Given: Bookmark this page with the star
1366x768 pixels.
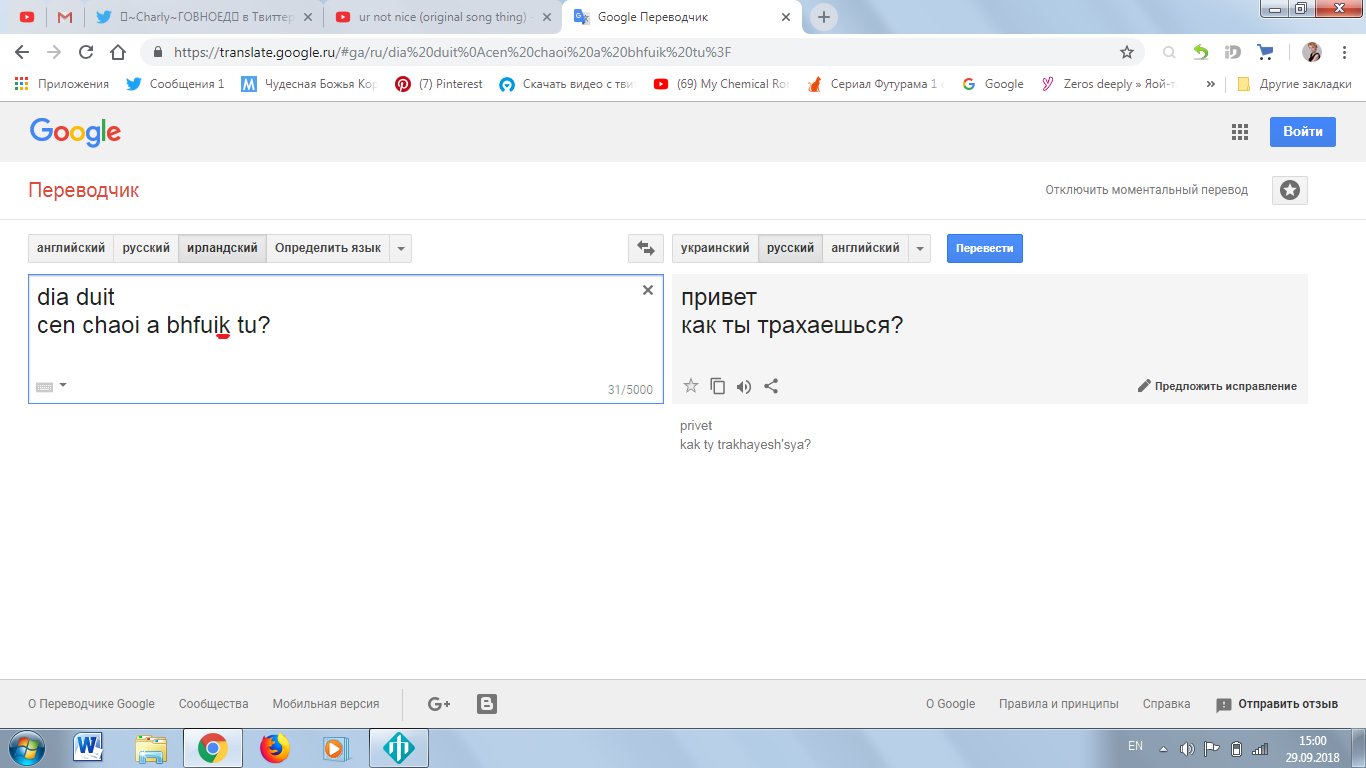Looking at the screenshot, I should [1127, 52].
